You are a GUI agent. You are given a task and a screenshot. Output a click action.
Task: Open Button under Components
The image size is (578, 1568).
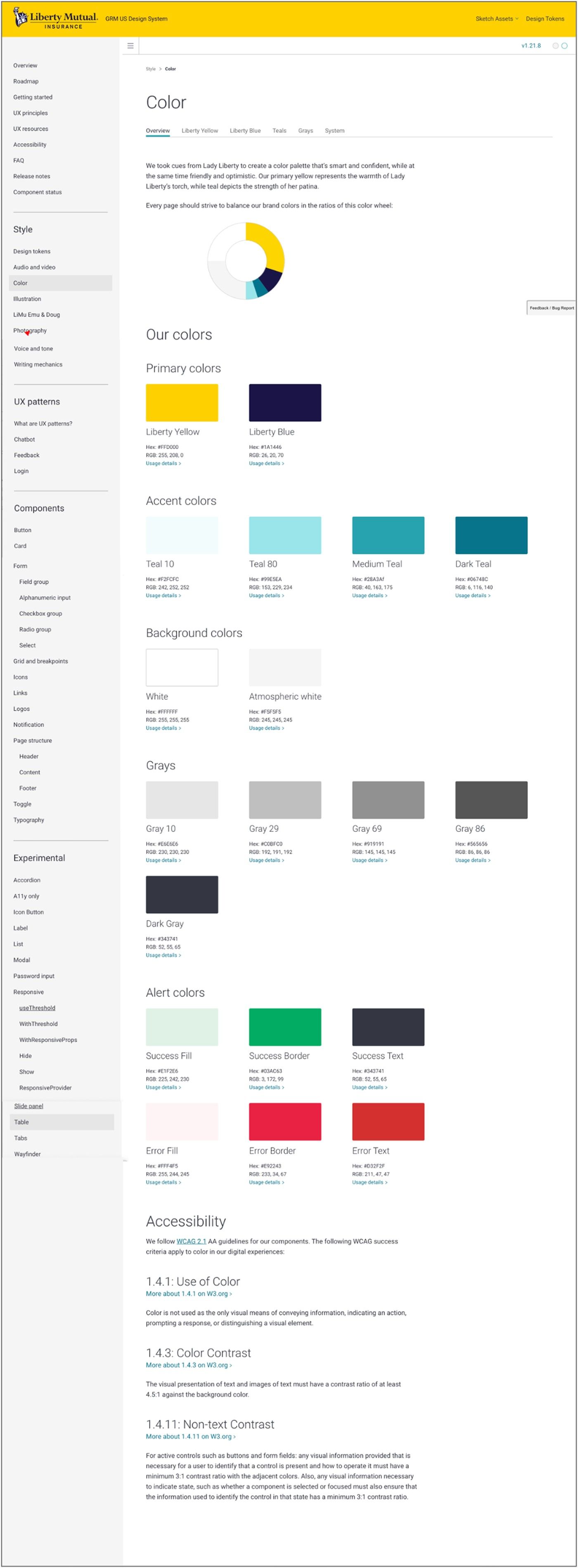pos(23,530)
